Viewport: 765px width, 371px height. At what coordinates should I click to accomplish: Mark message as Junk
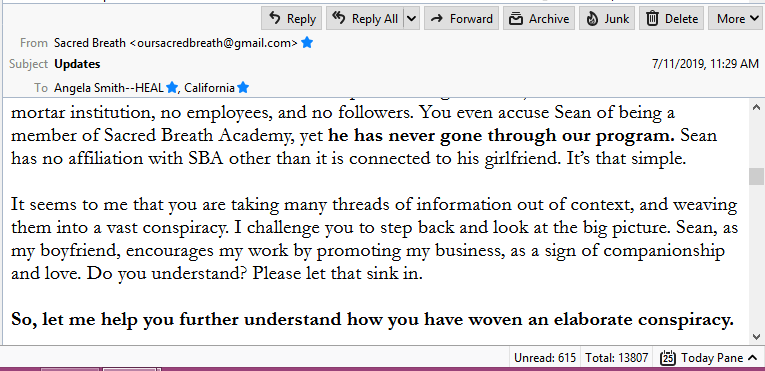607,19
